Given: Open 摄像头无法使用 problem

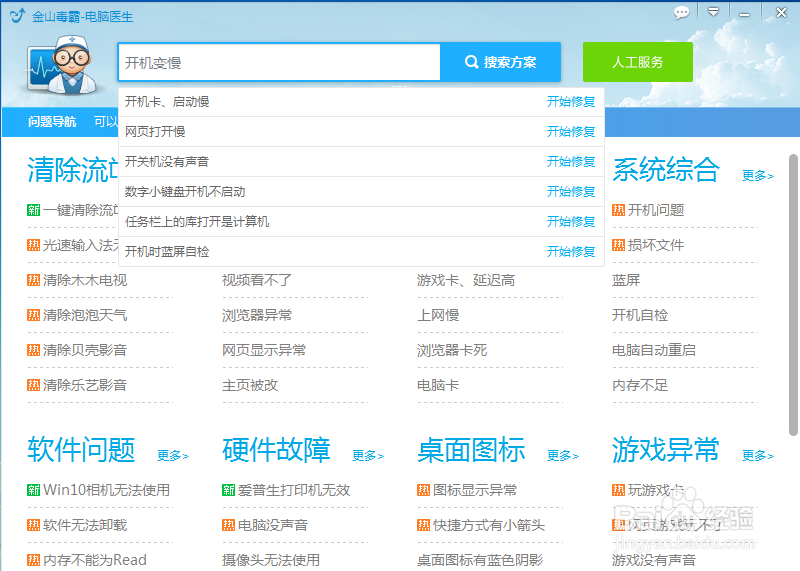Looking at the screenshot, I should (x=271, y=560).
